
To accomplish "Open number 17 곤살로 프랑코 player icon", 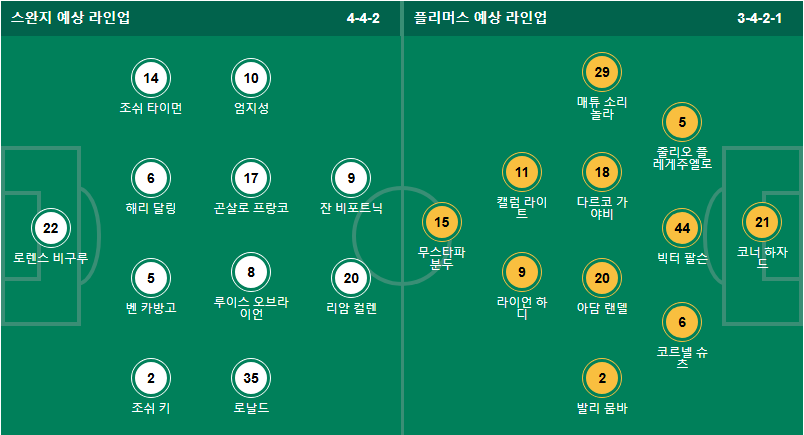I will (251, 178).
